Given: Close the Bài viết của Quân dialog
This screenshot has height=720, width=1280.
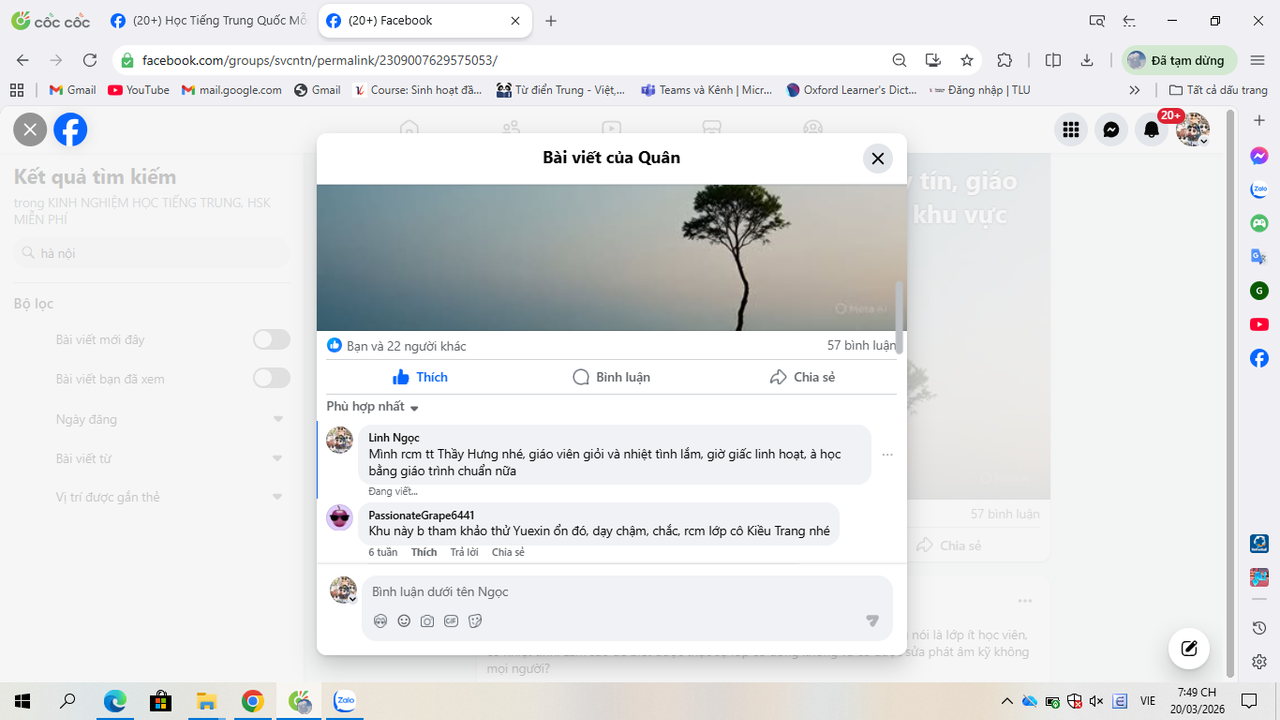Looking at the screenshot, I should [878, 158].
